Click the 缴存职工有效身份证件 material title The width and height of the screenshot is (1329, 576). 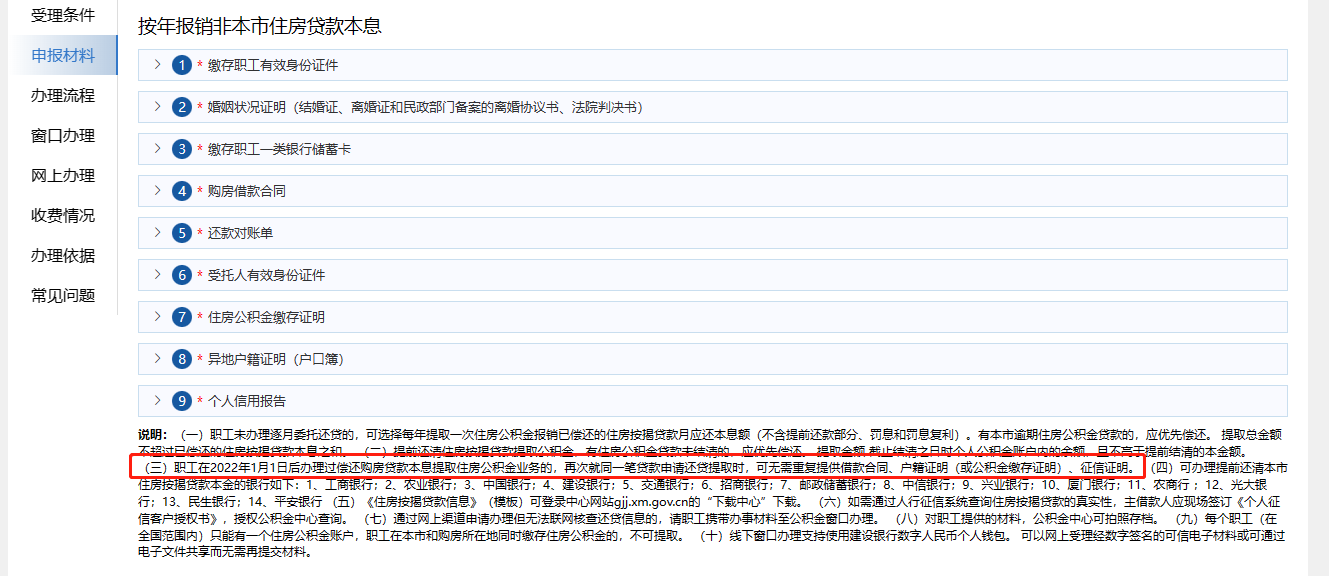[x=273, y=66]
